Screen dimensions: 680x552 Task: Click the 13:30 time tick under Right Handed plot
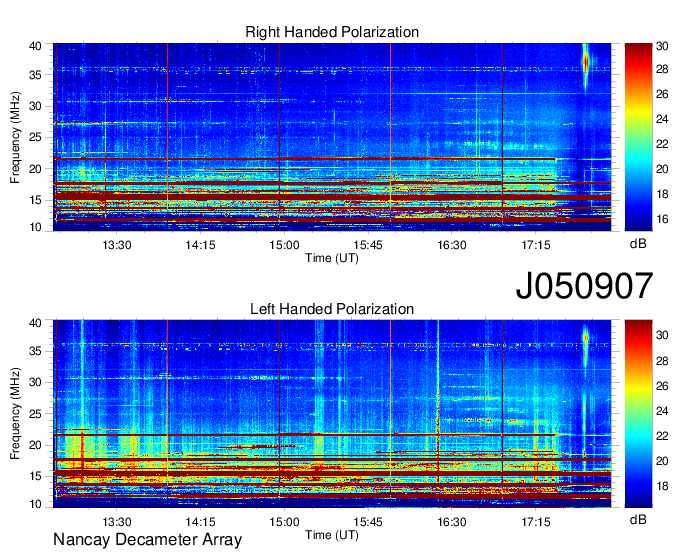pyautogui.click(x=117, y=245)
